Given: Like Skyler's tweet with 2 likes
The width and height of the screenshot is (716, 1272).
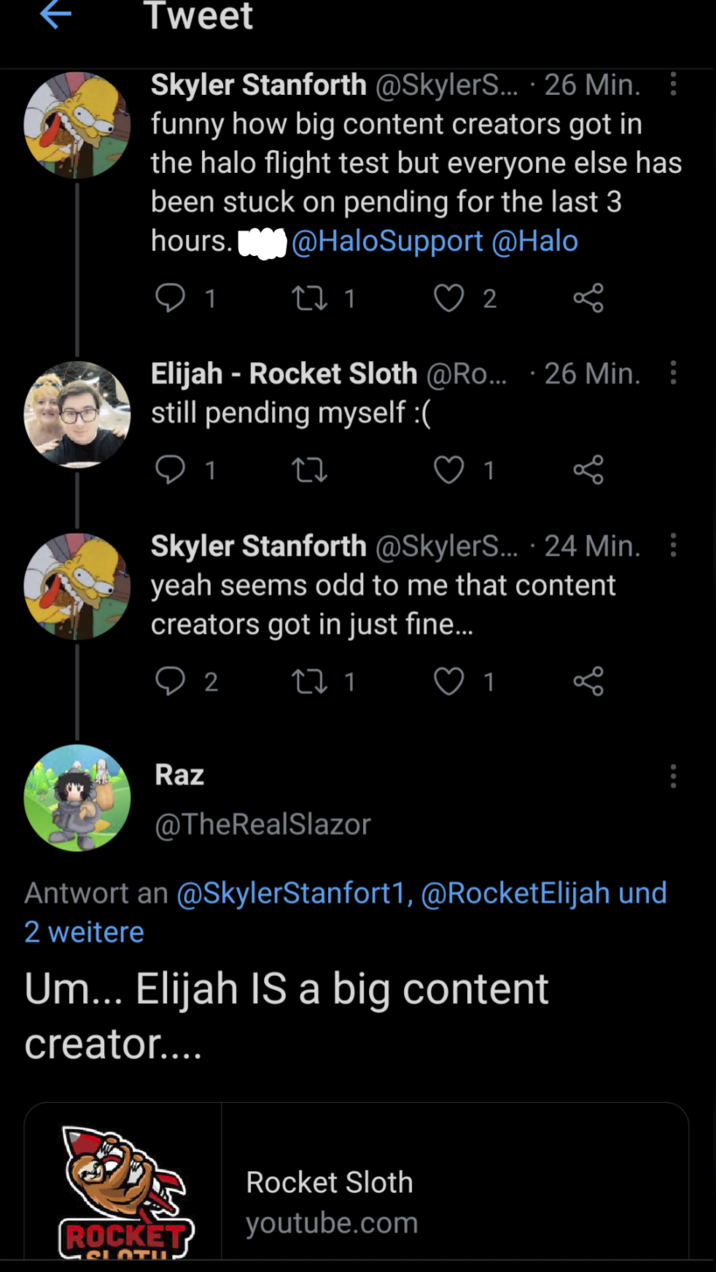Looking at the screenshot, I should click(x=450, y=297).
